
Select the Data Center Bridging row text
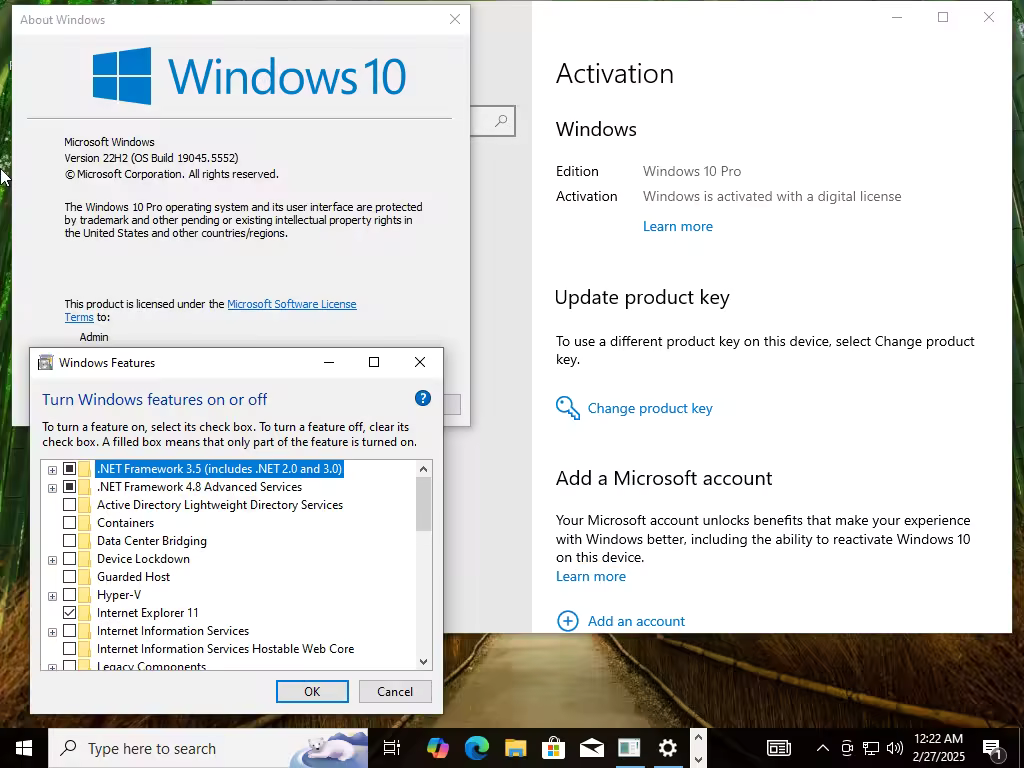coord(152,541)
